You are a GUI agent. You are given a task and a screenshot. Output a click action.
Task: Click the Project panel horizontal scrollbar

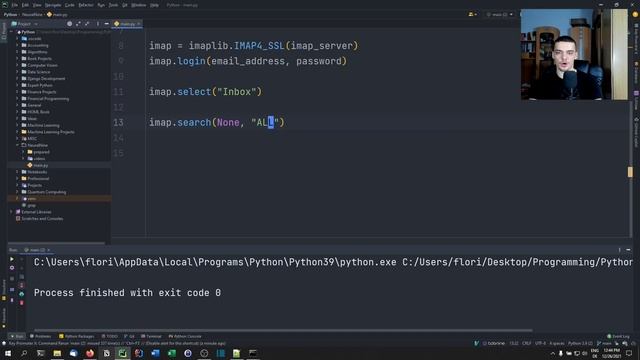pos(56,243)
